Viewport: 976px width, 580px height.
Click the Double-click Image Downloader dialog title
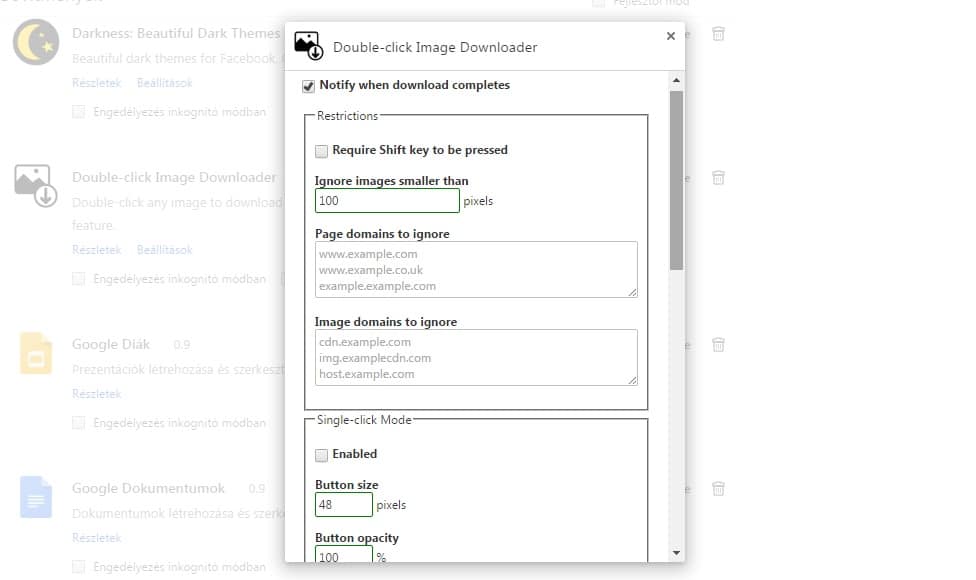[x=435, y=47]
